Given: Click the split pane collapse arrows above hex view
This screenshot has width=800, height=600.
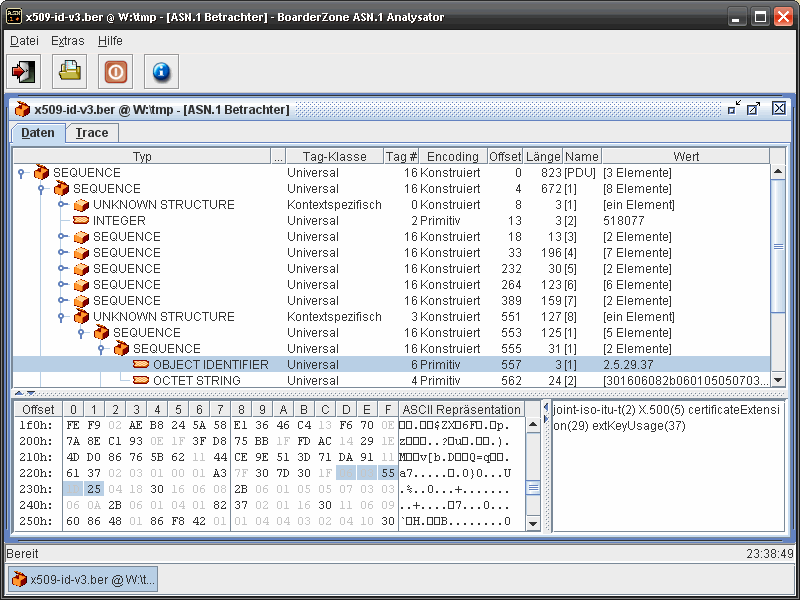Looking at the screenshot, I should [x=24, y=393].
